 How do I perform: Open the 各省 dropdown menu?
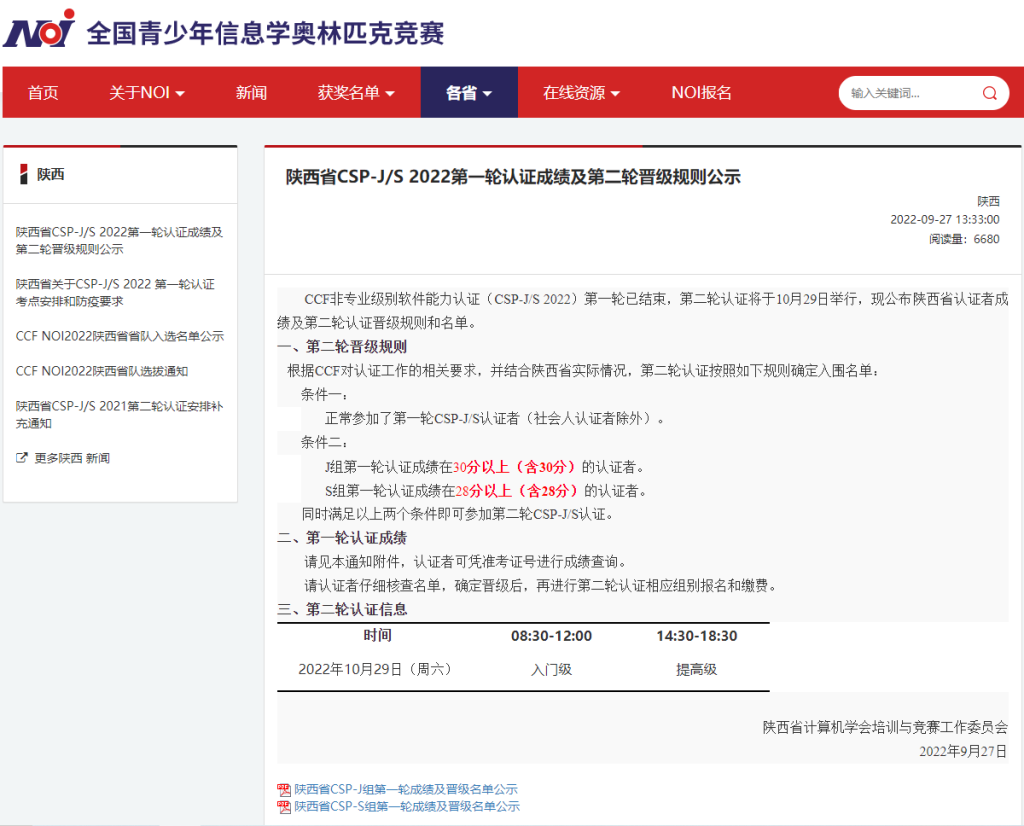(469, 93)
